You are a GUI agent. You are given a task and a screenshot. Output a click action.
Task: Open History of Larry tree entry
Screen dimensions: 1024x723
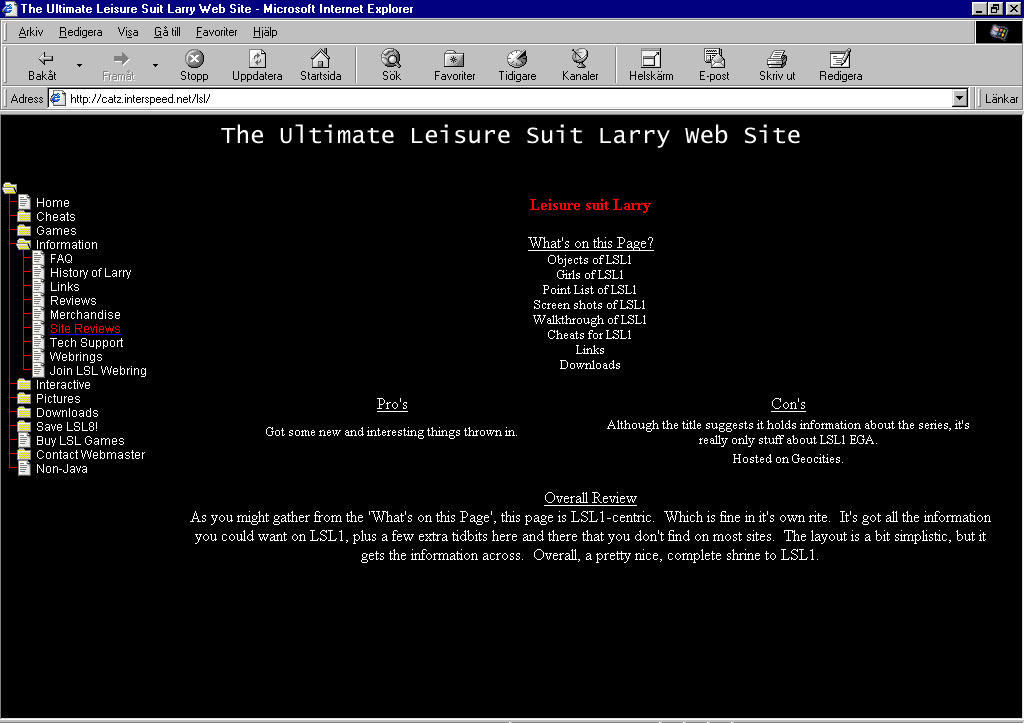click(91, 272)
